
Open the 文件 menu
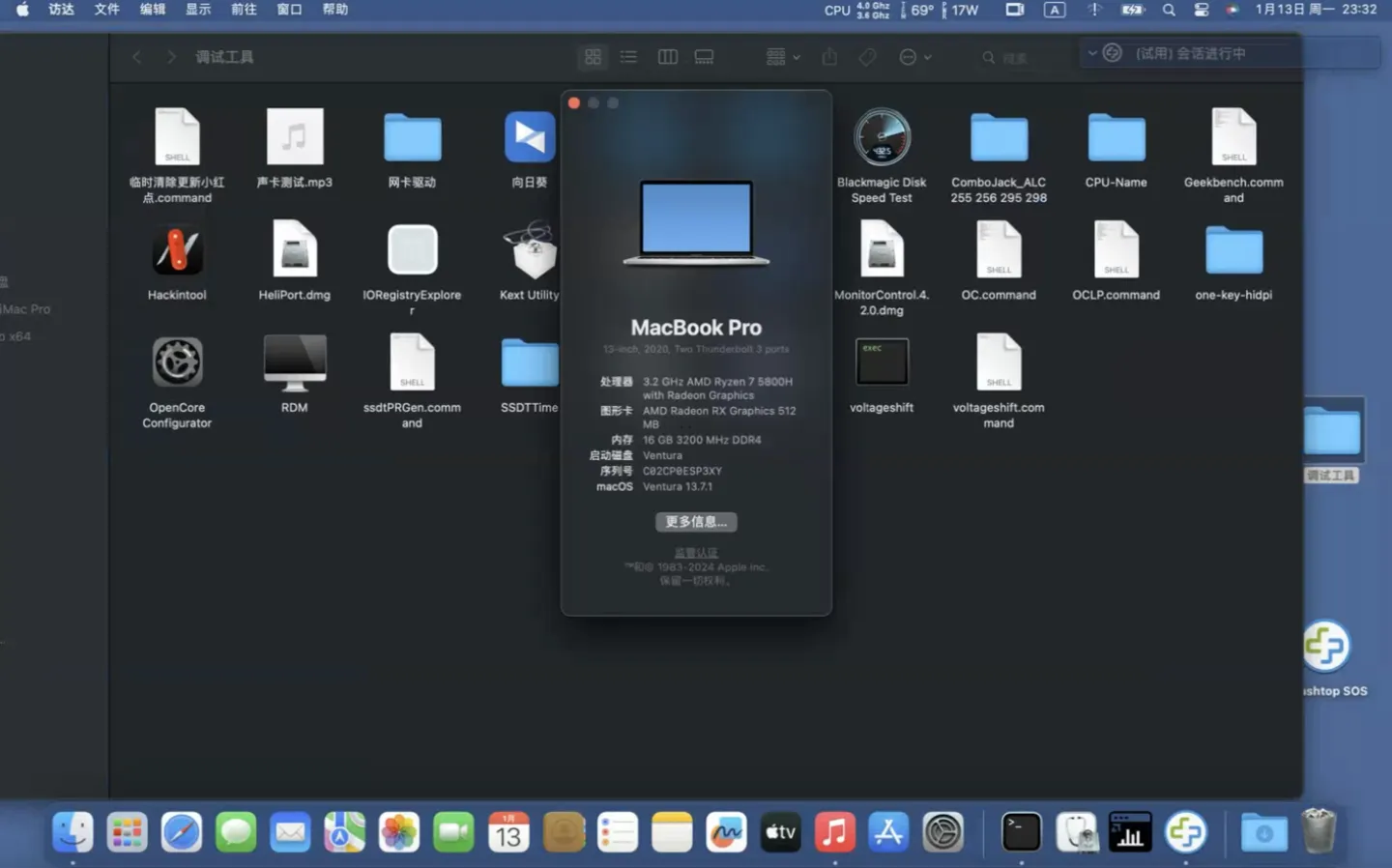pyautogui.click(x=106, y=10)
